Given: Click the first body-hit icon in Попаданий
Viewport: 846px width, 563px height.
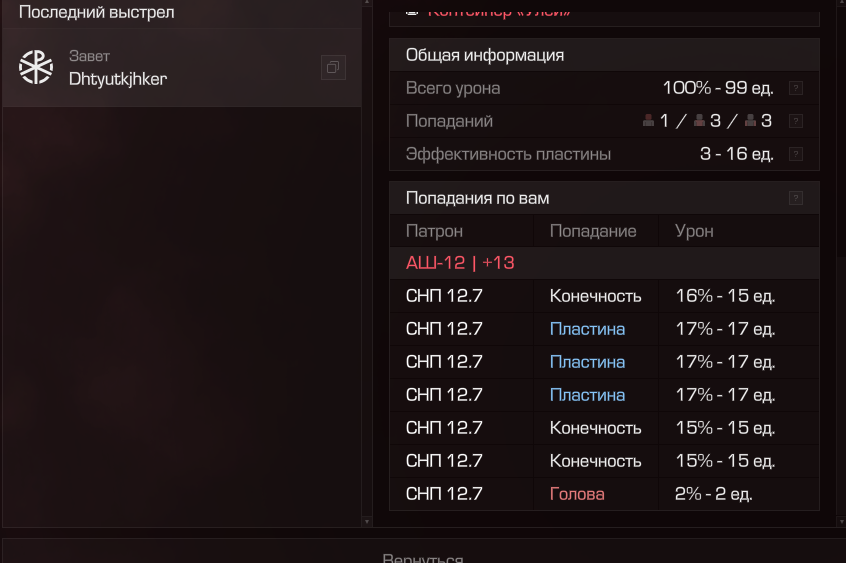Looking at the screenshot, I should click(649, 120).
